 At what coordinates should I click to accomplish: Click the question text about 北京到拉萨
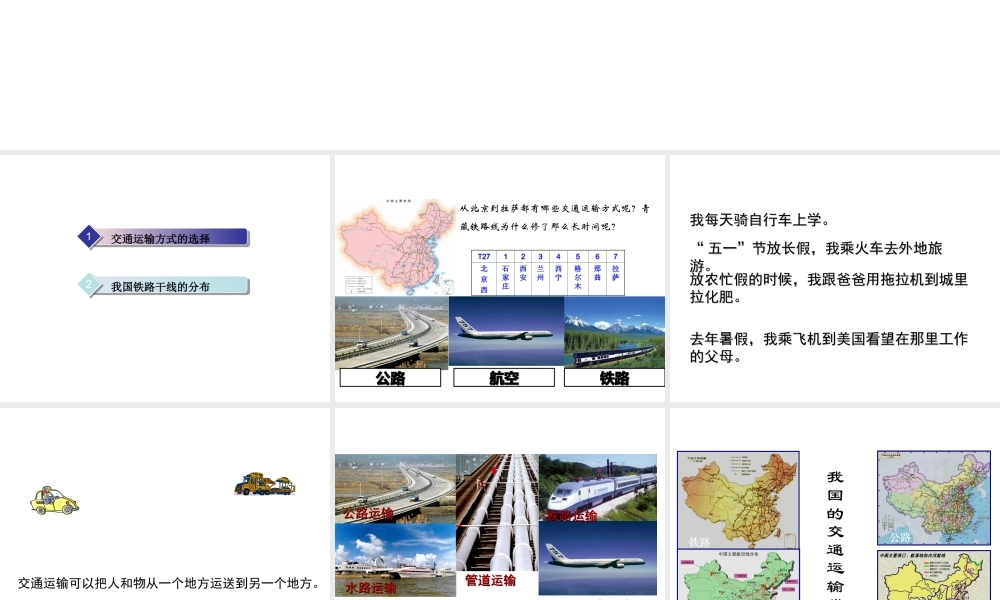554,217
